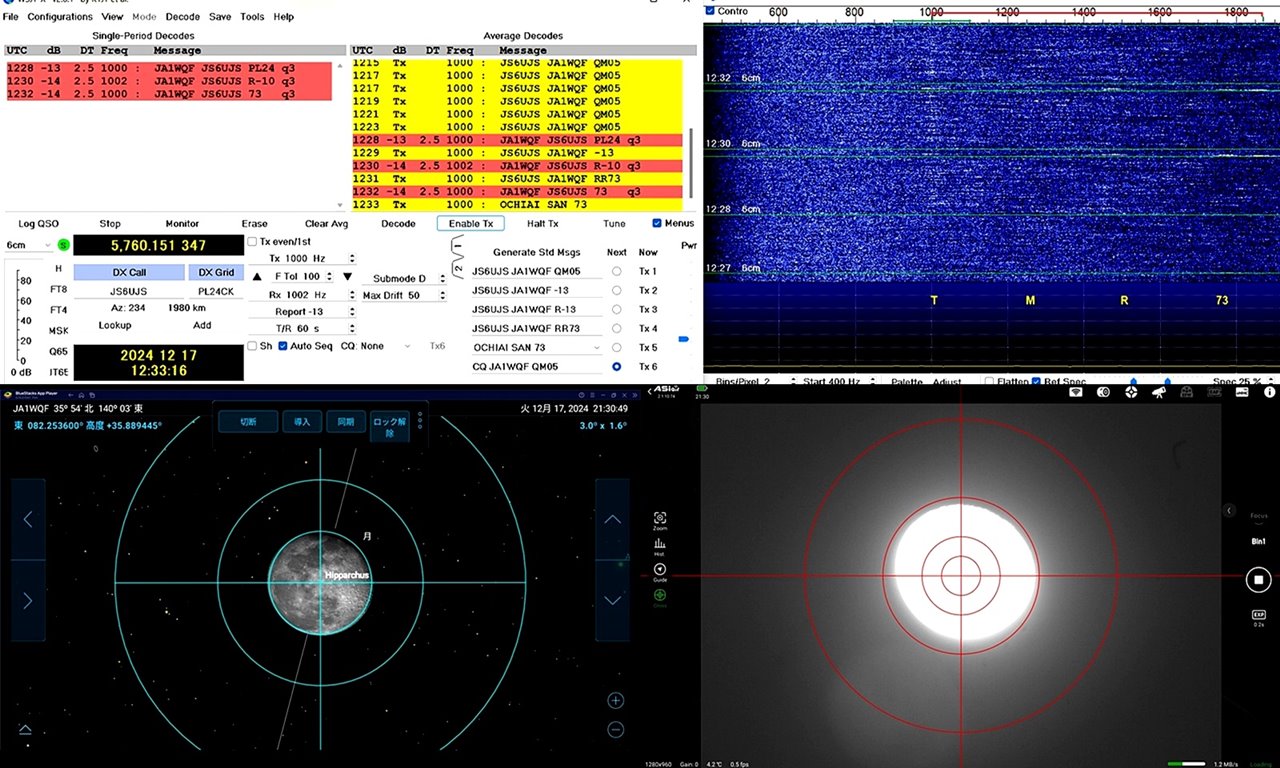The image size is (1280, 768).
Task: Adjust the left blue waterfall gain slider
Action: click(x=1133, y=381)
